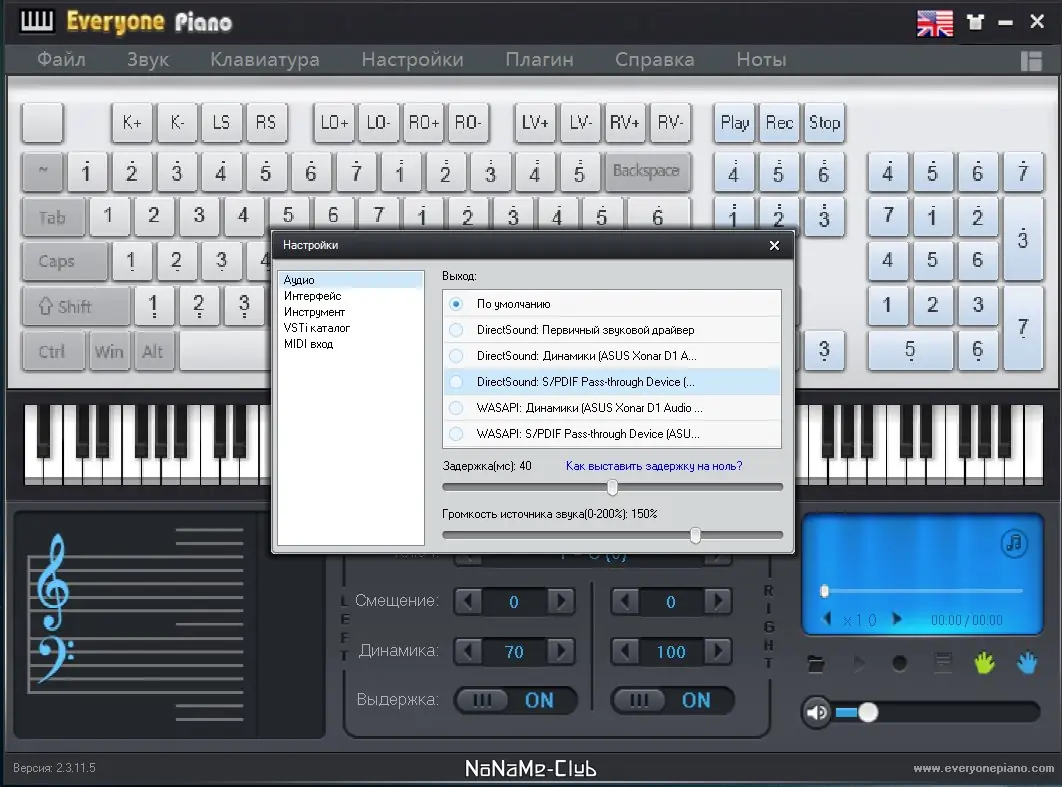The image size is (1062, 787).
Task: Adjust the Задержка latency slider handle
Action: click(x=612, y=487)
